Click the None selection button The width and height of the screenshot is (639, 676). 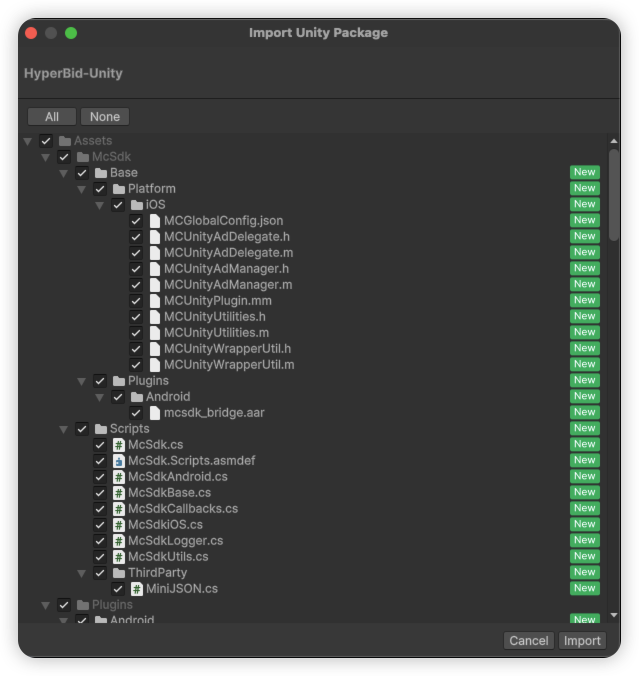click(x=104, y=117)
